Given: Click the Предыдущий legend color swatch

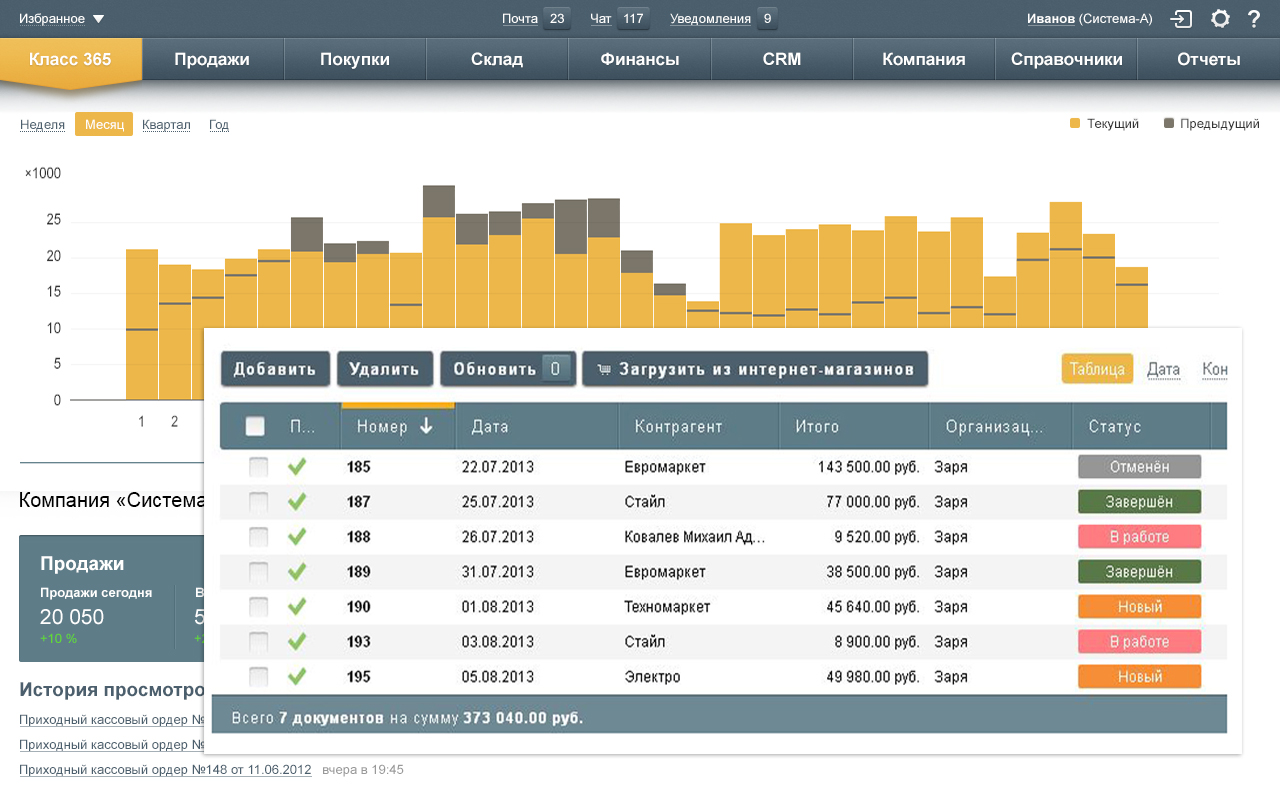Looking at the screenshot, I should 1169,124.
